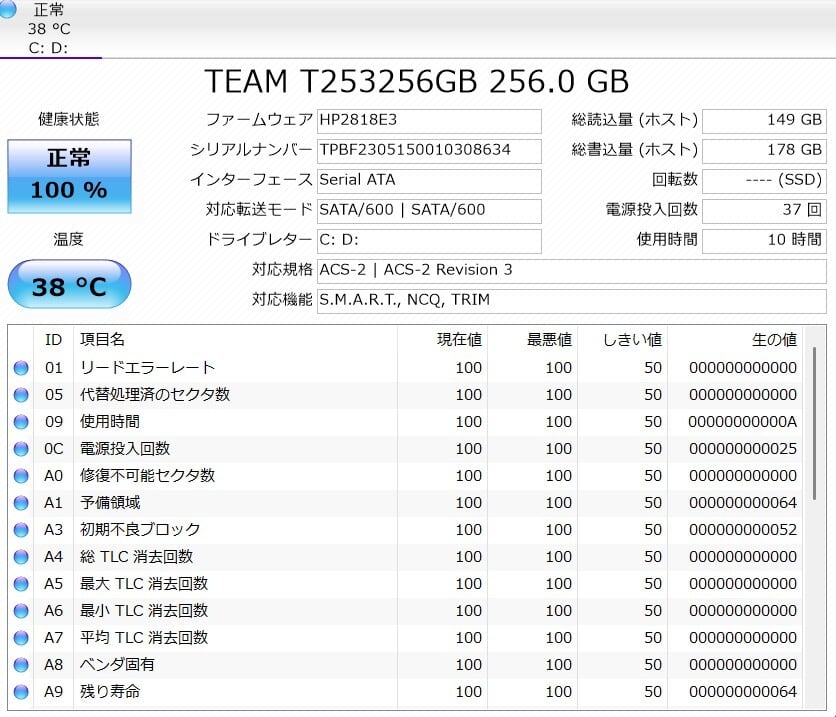The width and height of the screenshot is (836, 717).
Task: Click the 総書込量 (ホスト) value box
Action: (764, 150)
